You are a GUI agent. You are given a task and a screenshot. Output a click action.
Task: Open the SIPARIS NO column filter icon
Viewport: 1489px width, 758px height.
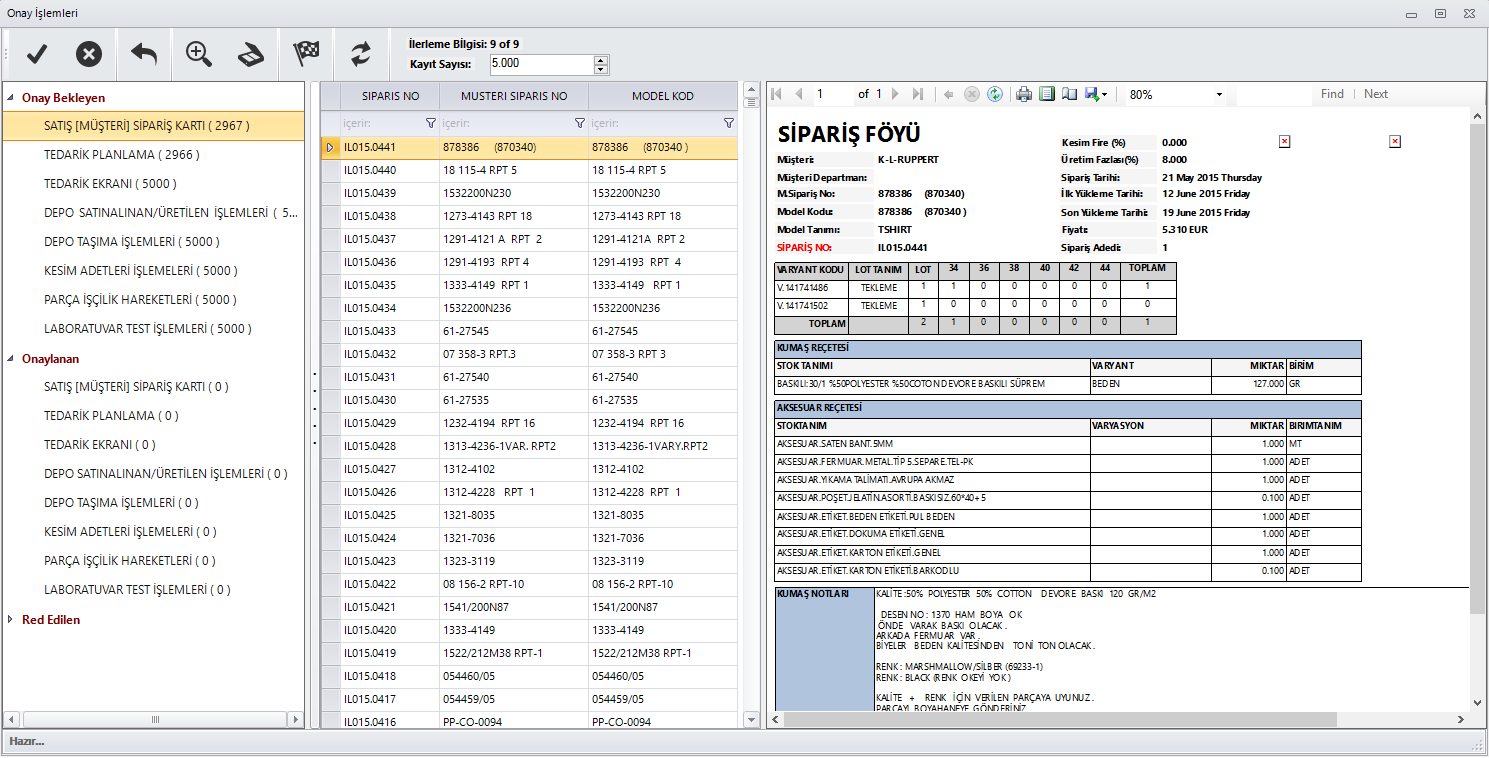pyautogui.click(x=431, y=123)
